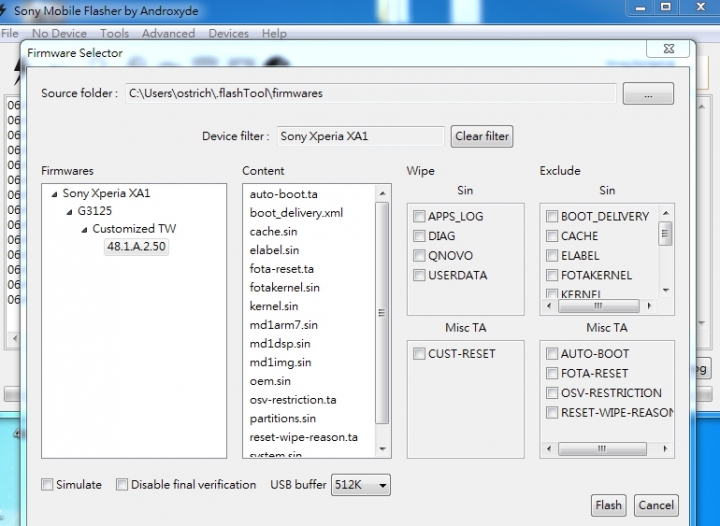The width and height of the screenshot is (720, 526).
Task: Toggle Disable final verification checkbox
Action: click(x=122, y=485)
